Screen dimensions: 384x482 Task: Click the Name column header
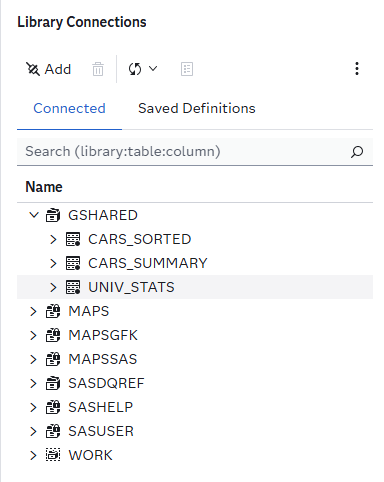[44, 187]
